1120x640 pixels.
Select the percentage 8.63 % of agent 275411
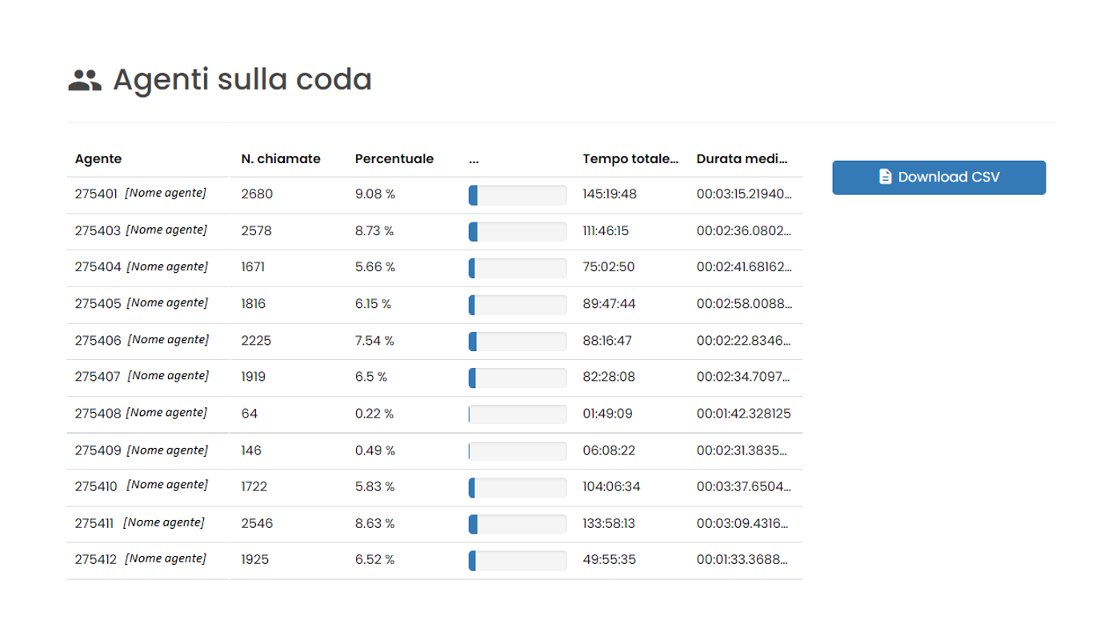(x=375, y=523)
